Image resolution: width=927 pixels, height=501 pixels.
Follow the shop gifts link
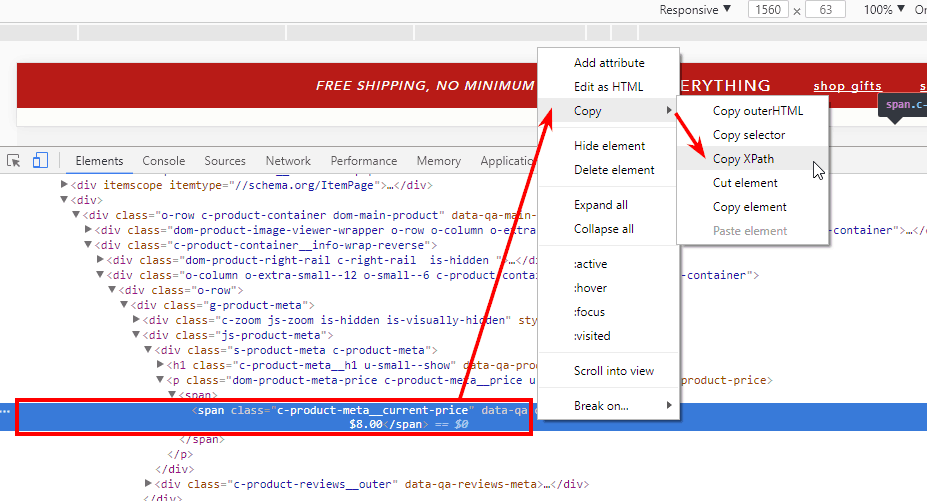[x=847, y=87]
